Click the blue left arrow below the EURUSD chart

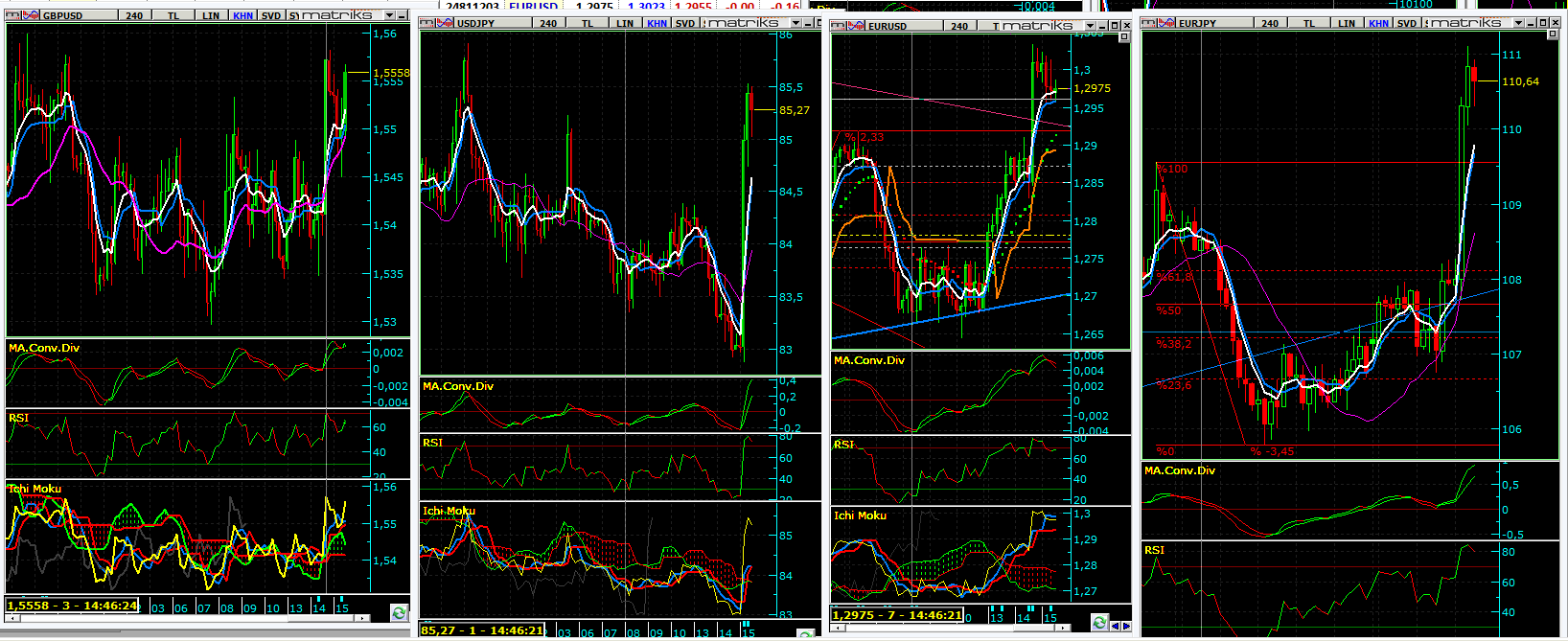coord(1116,626)
